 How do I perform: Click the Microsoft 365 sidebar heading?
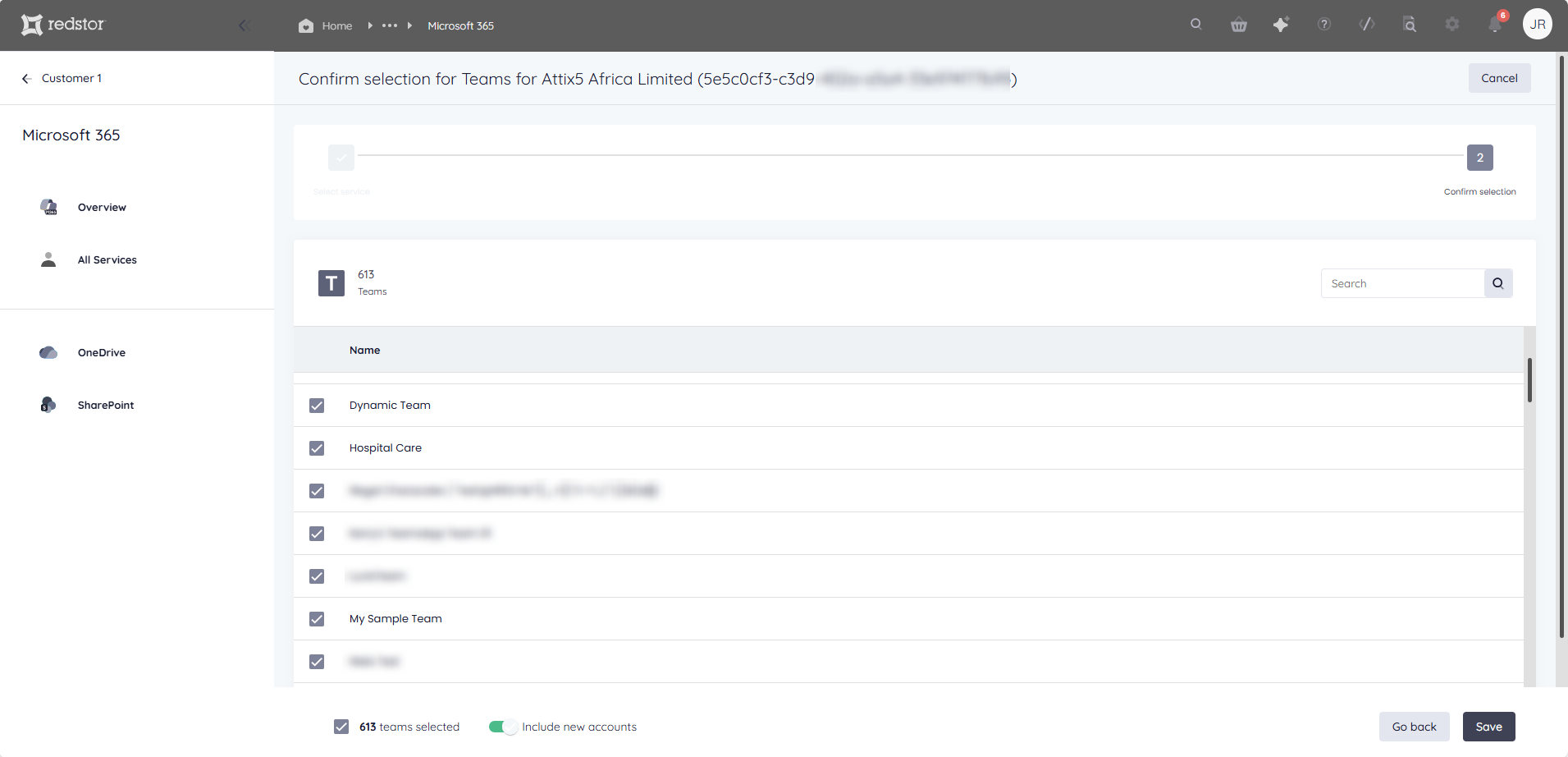pos(71,135)
